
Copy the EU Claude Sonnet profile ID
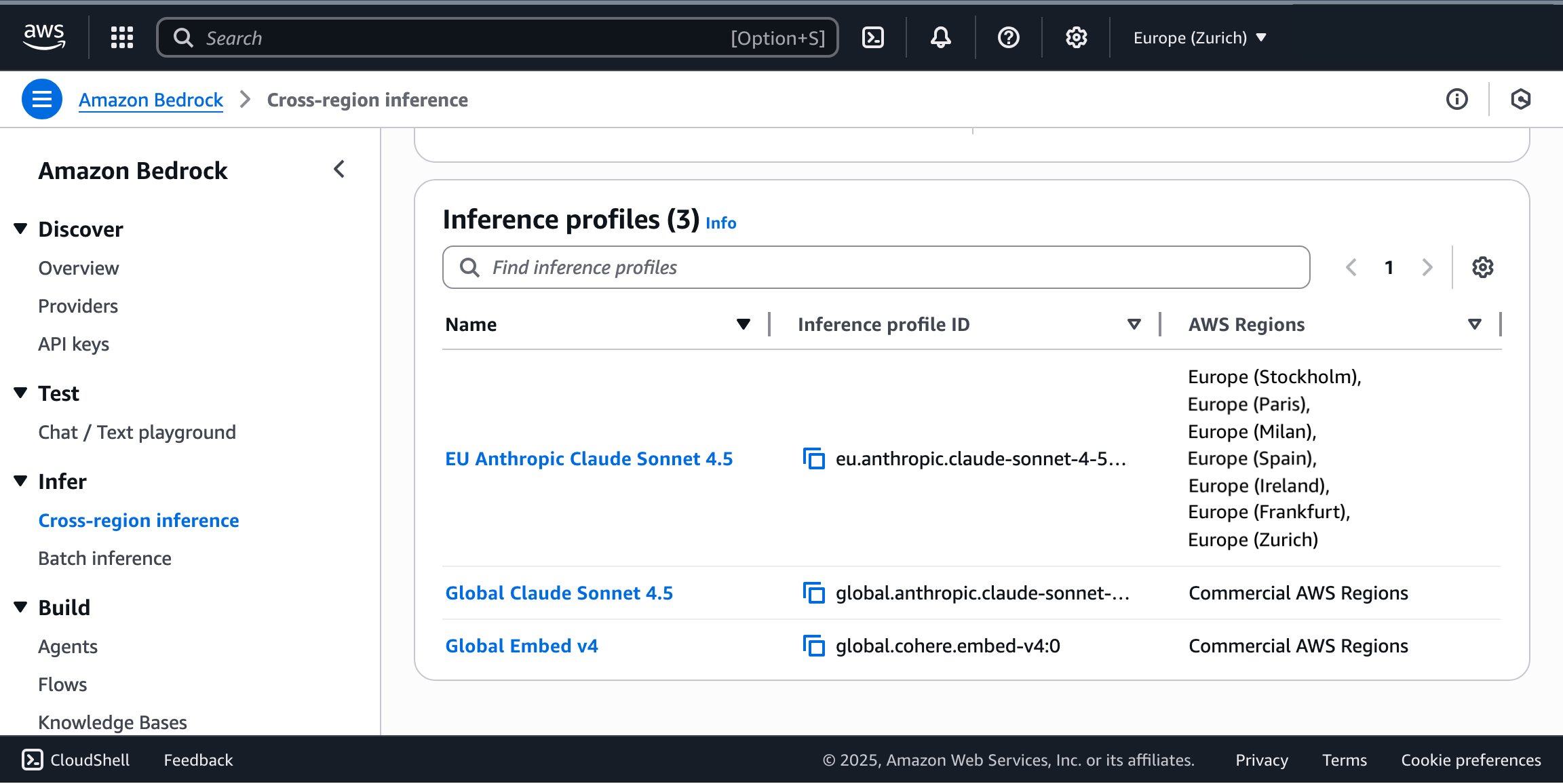pyautogui.click(x=813, y=459)
